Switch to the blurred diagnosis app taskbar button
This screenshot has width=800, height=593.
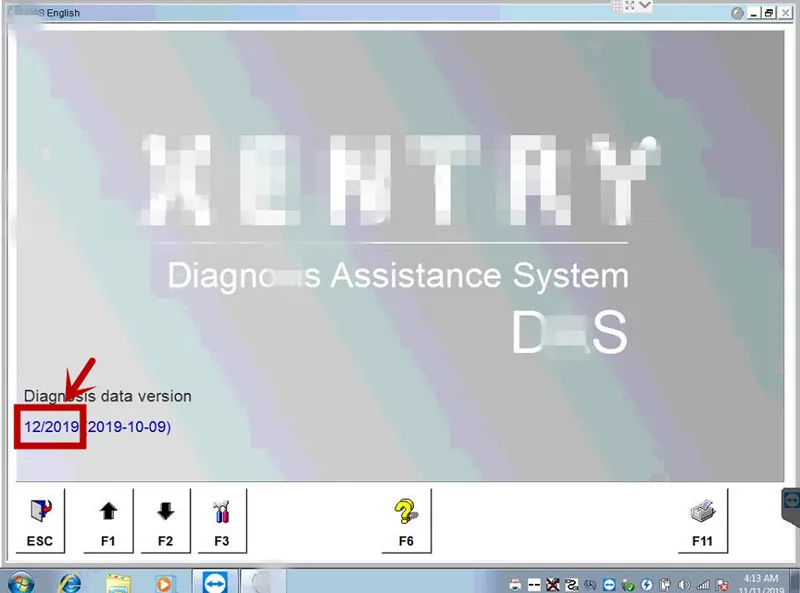[x=263, y=582]
